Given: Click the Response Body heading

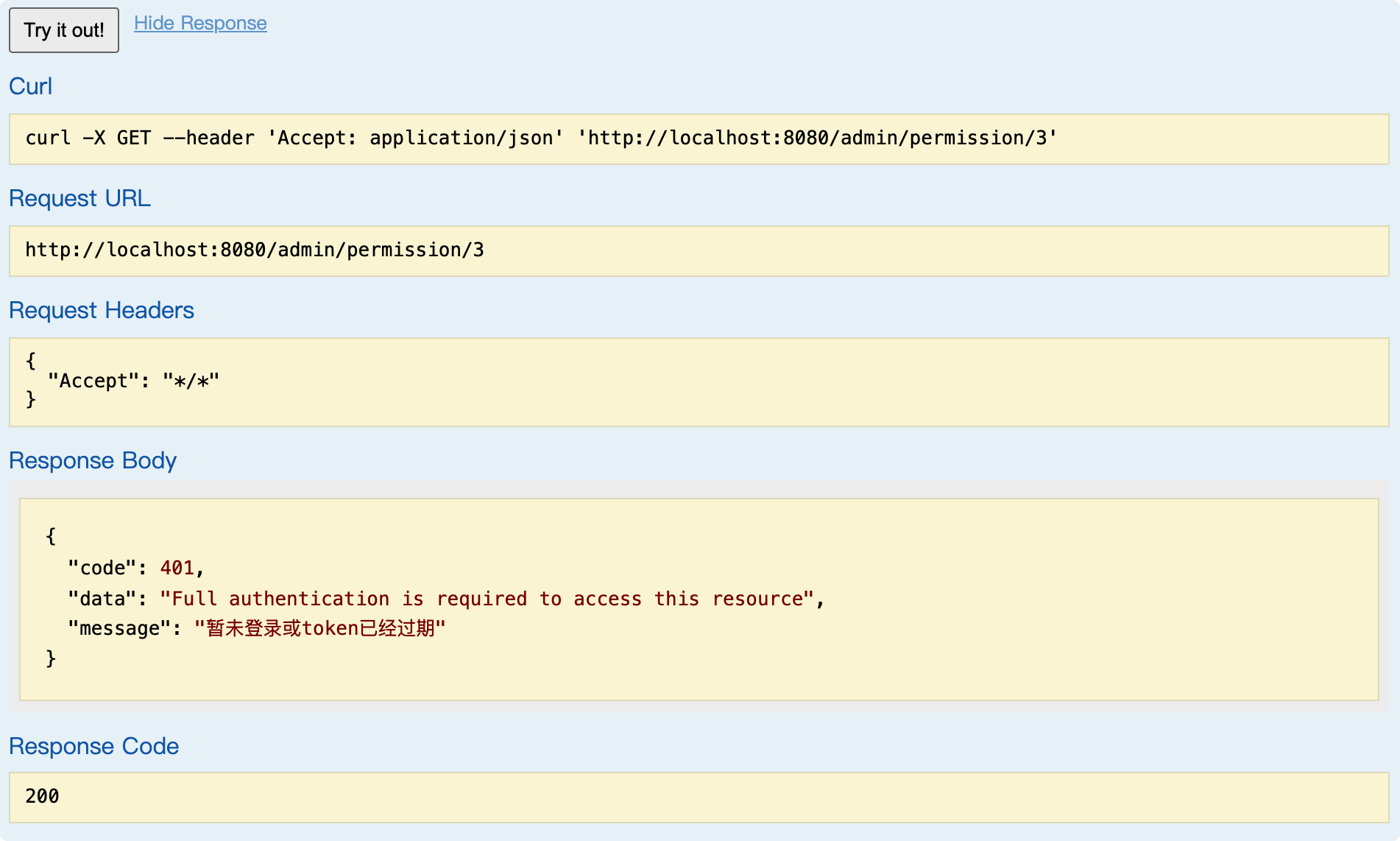Looking at the screenshot, I should pyautogui.click(x=93, y=460).
